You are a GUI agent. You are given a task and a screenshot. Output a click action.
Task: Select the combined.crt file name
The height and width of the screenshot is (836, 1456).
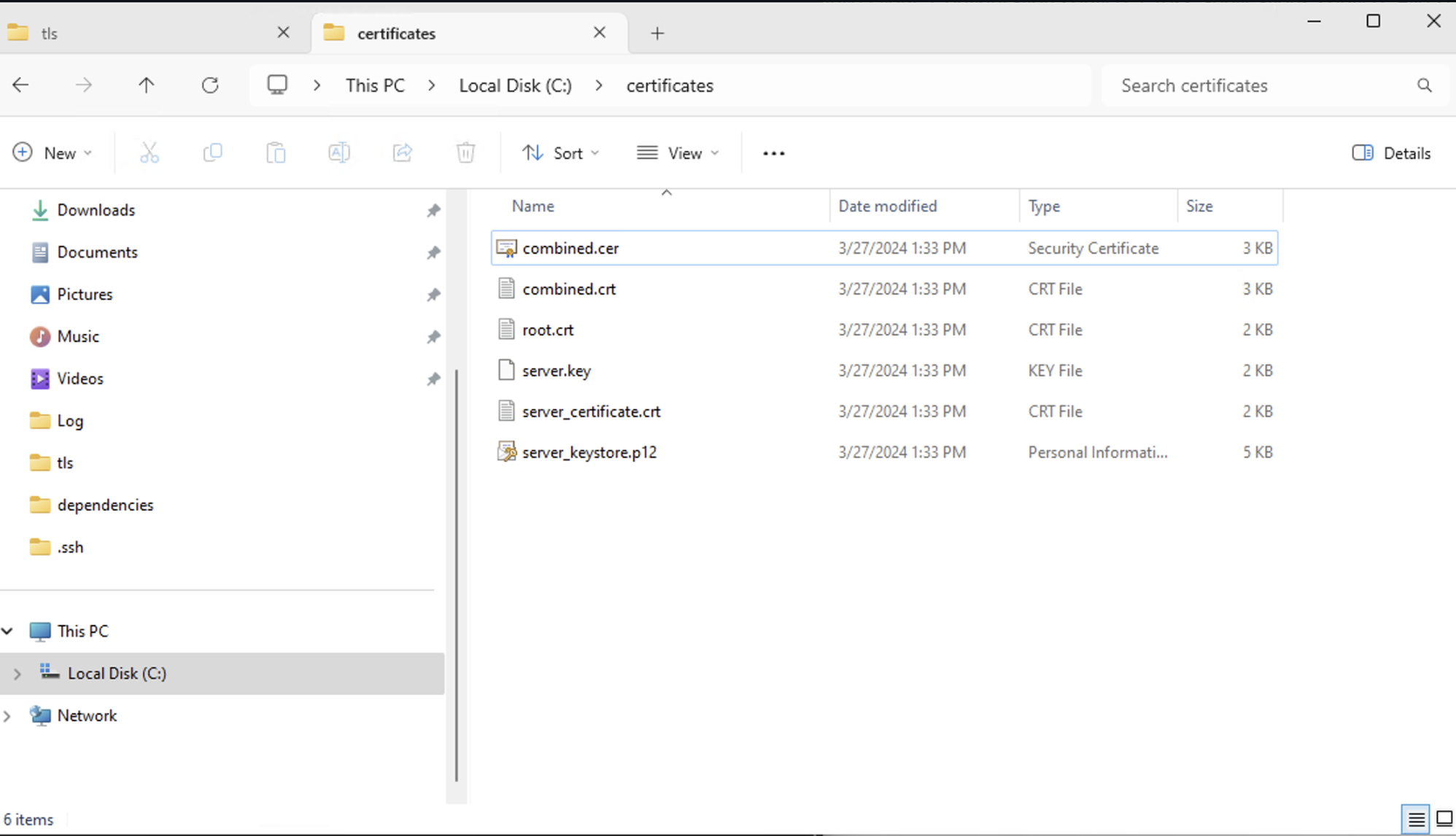569,289
